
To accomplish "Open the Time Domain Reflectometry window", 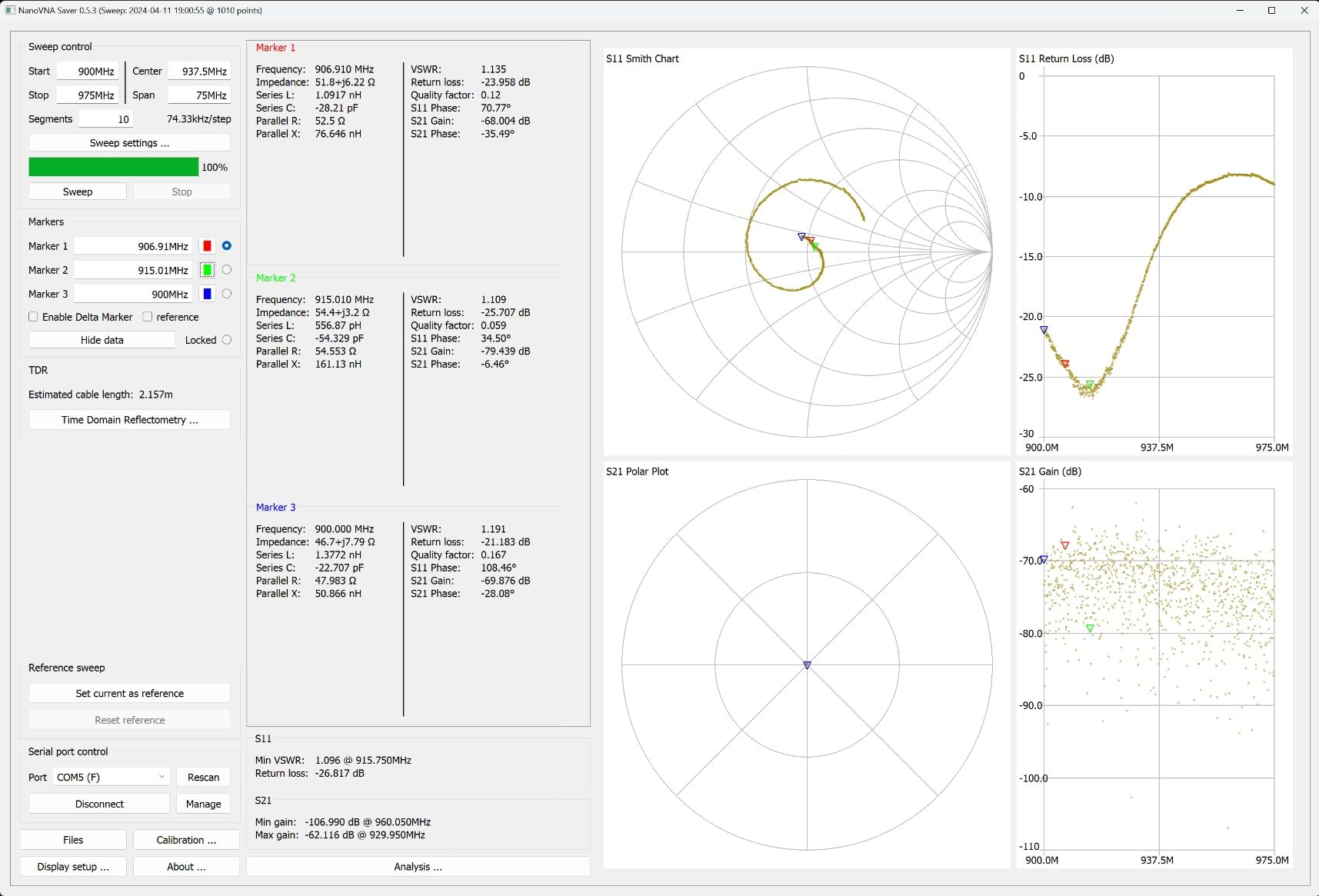I will [x=128, y=419].
